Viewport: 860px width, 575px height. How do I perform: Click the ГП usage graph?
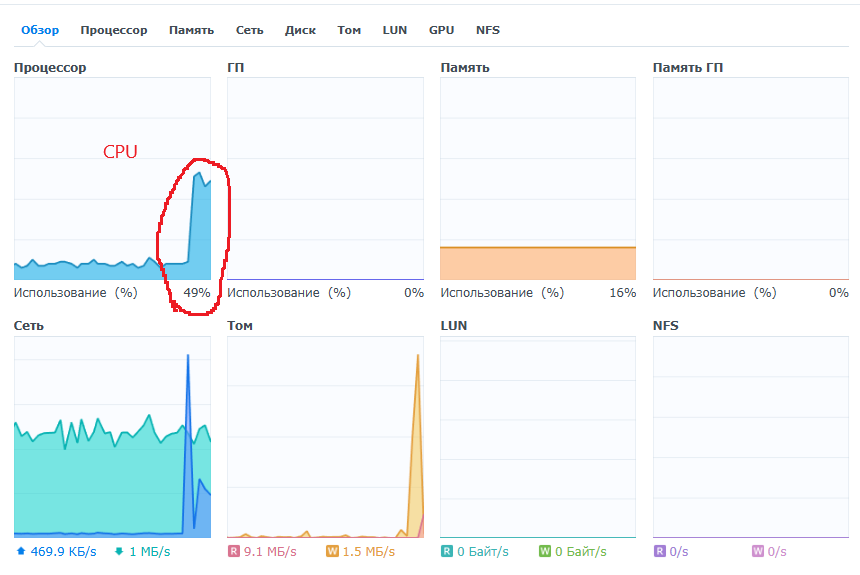[325, 179]
